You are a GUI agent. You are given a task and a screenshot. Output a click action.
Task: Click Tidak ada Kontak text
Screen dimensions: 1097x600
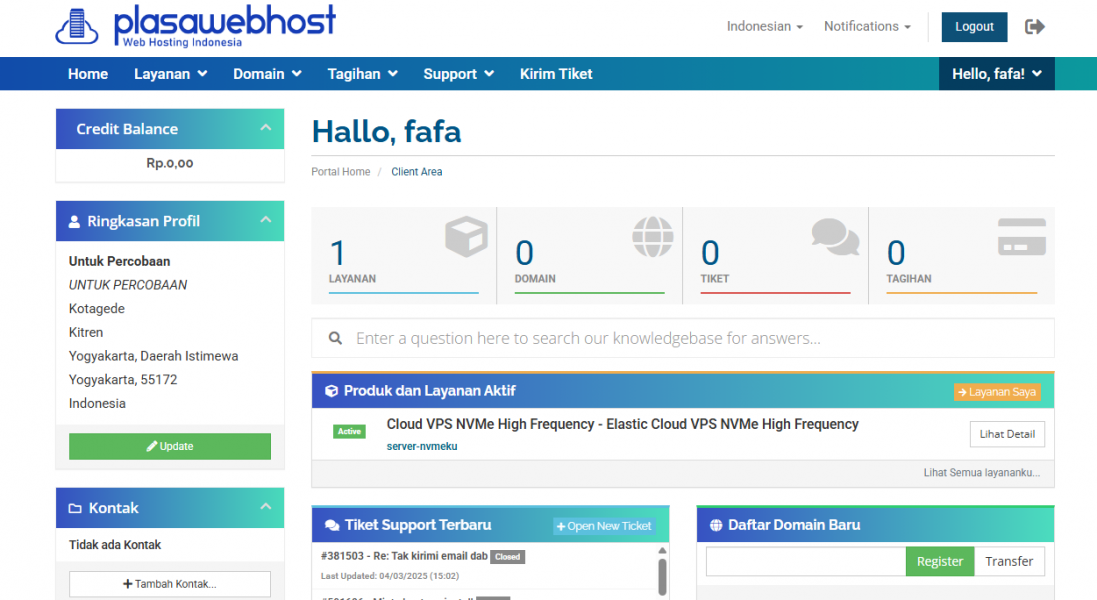[x=115, y=545]
